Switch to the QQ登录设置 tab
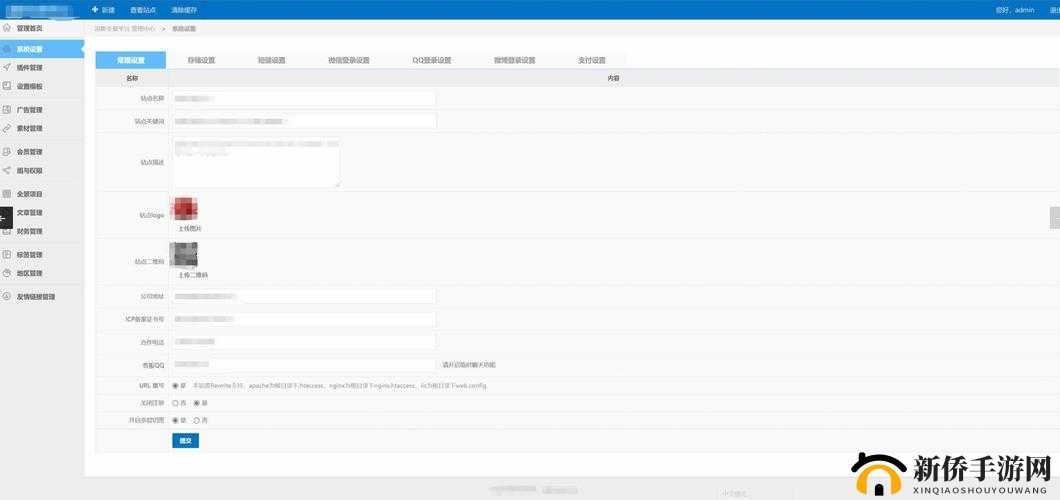The image size is (1060, 500). [432, 60]
